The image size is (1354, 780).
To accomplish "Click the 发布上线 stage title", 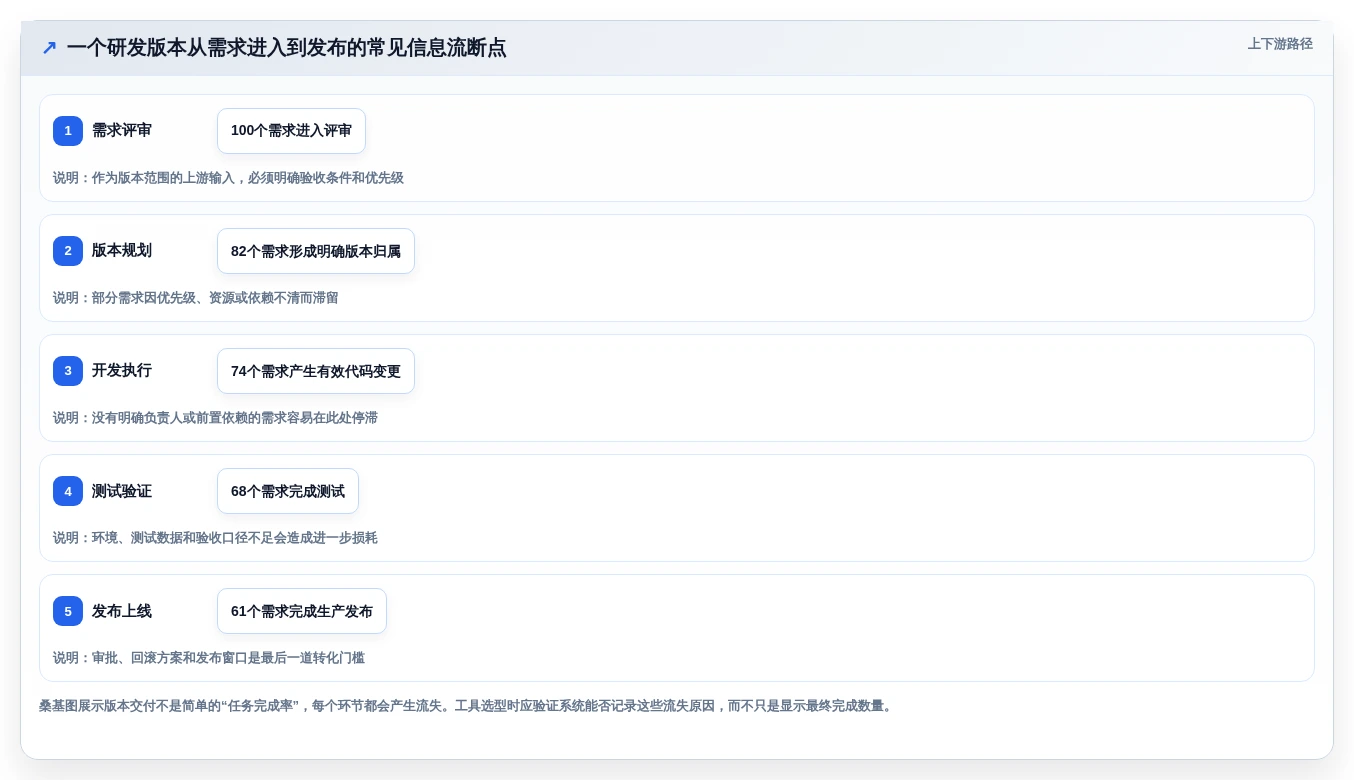I will coord(122,611).
